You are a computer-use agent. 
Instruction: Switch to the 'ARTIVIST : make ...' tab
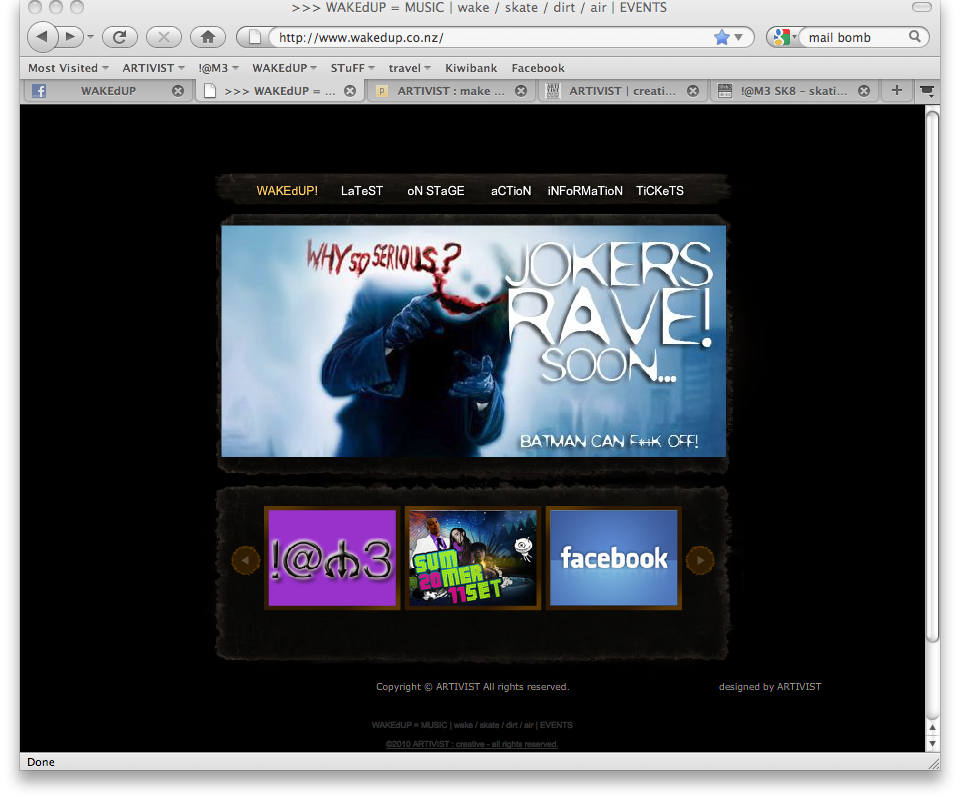point(451,91)
